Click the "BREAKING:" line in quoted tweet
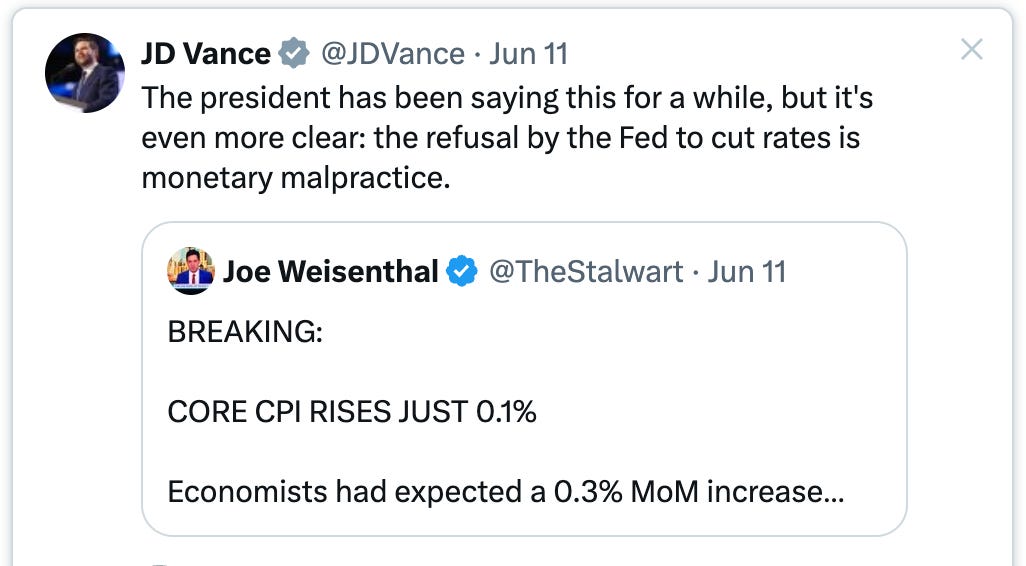This screenshot has height=566, width=1026. [x=245, y=331]
